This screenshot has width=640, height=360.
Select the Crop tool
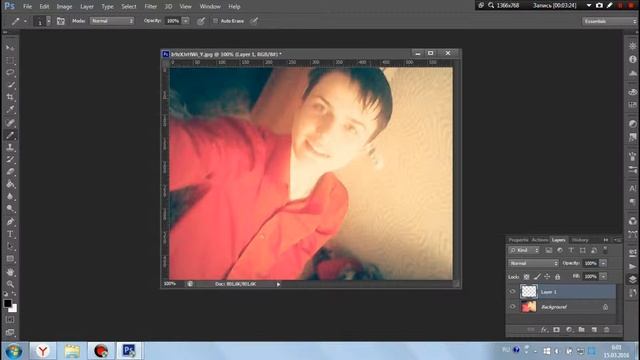click(x=10, y=97)
